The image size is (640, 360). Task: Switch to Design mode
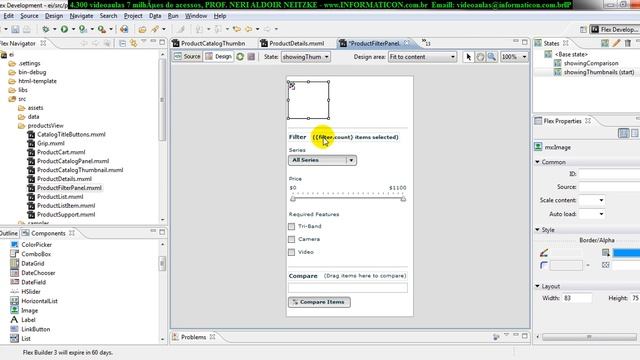(x=219, y=57)
